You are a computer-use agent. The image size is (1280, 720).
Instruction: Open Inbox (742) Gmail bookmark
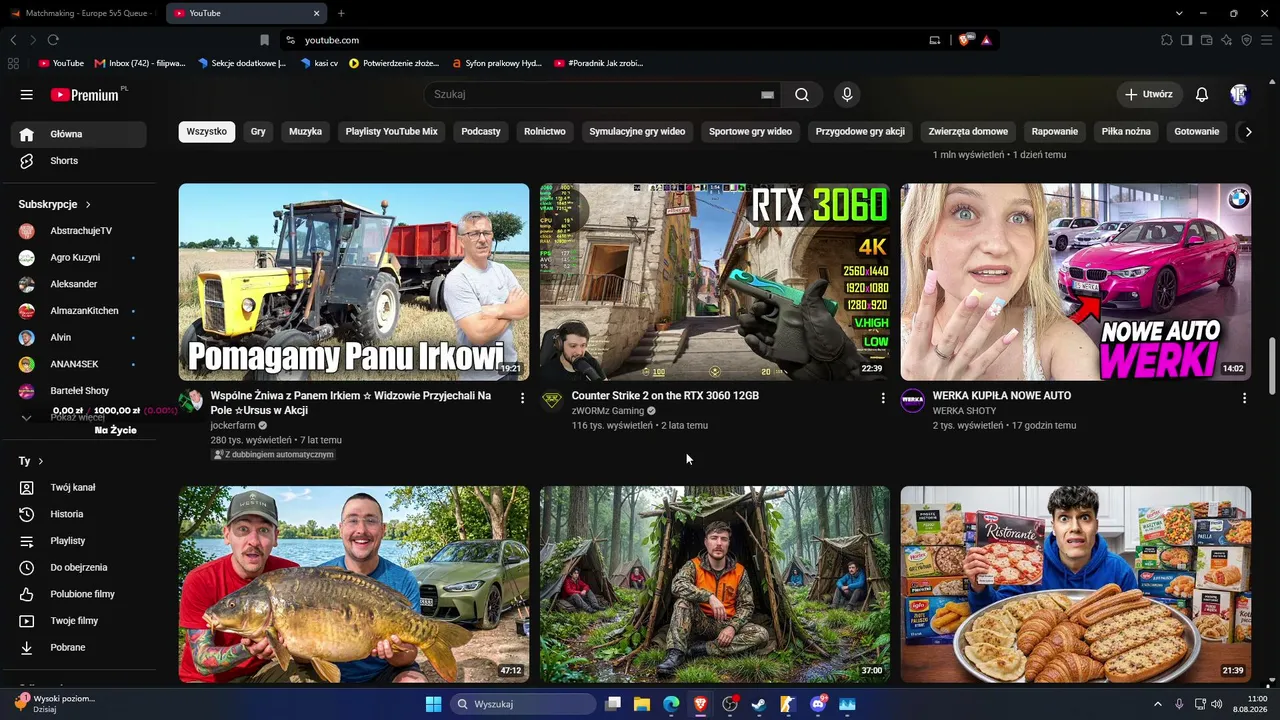pos(140,63)
